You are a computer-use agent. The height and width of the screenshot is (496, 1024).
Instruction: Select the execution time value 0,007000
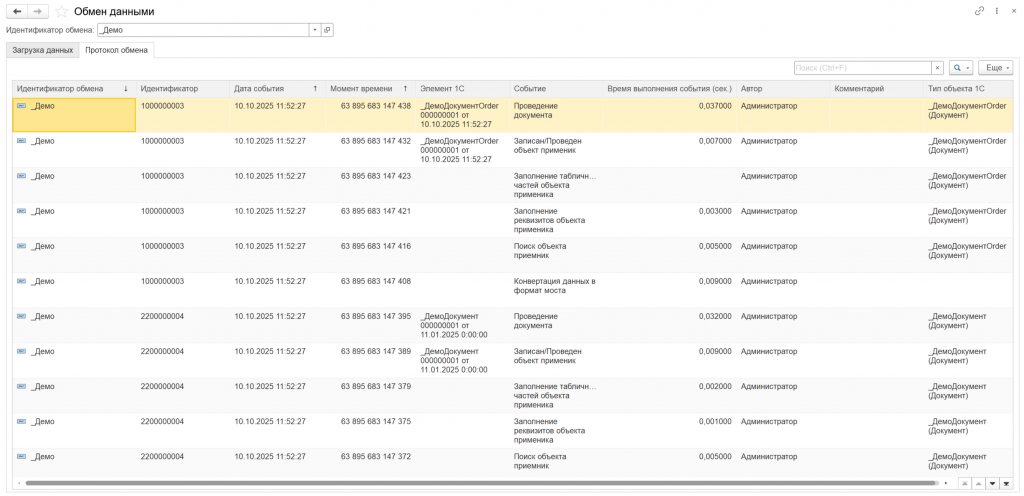coord(714,141)
